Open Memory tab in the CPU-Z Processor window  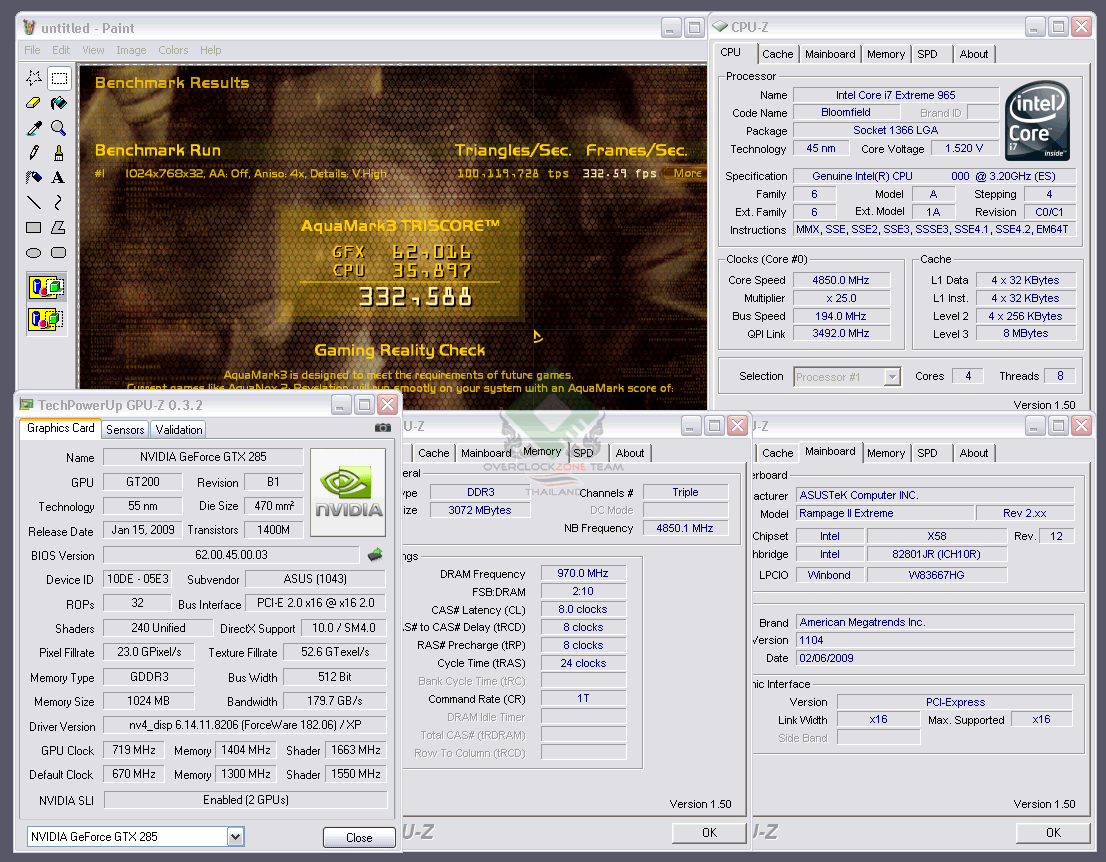[886, 54]
